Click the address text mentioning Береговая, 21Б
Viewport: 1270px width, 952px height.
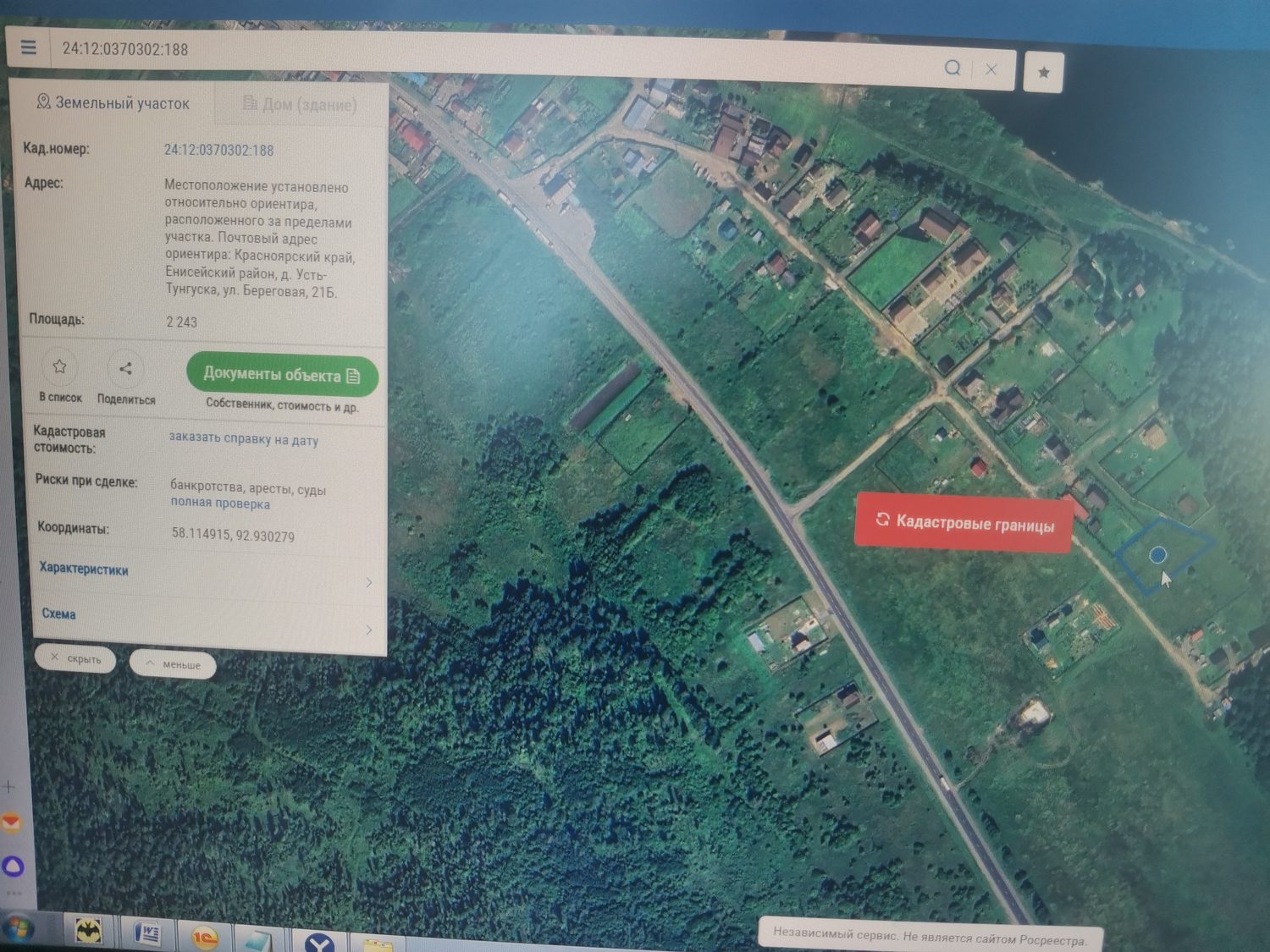[x=259, y=239]
